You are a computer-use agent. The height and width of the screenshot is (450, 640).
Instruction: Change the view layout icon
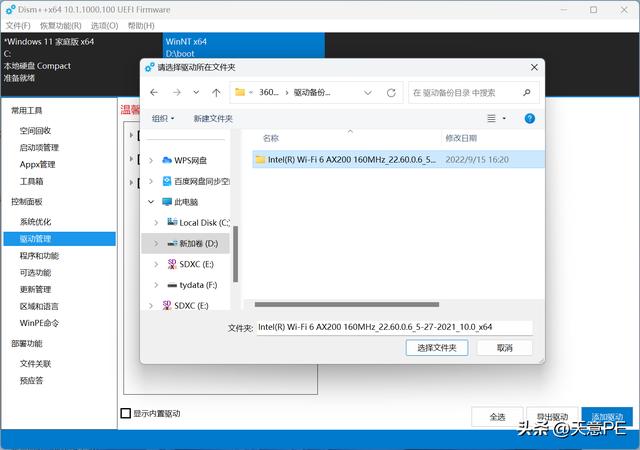point(491,118)
